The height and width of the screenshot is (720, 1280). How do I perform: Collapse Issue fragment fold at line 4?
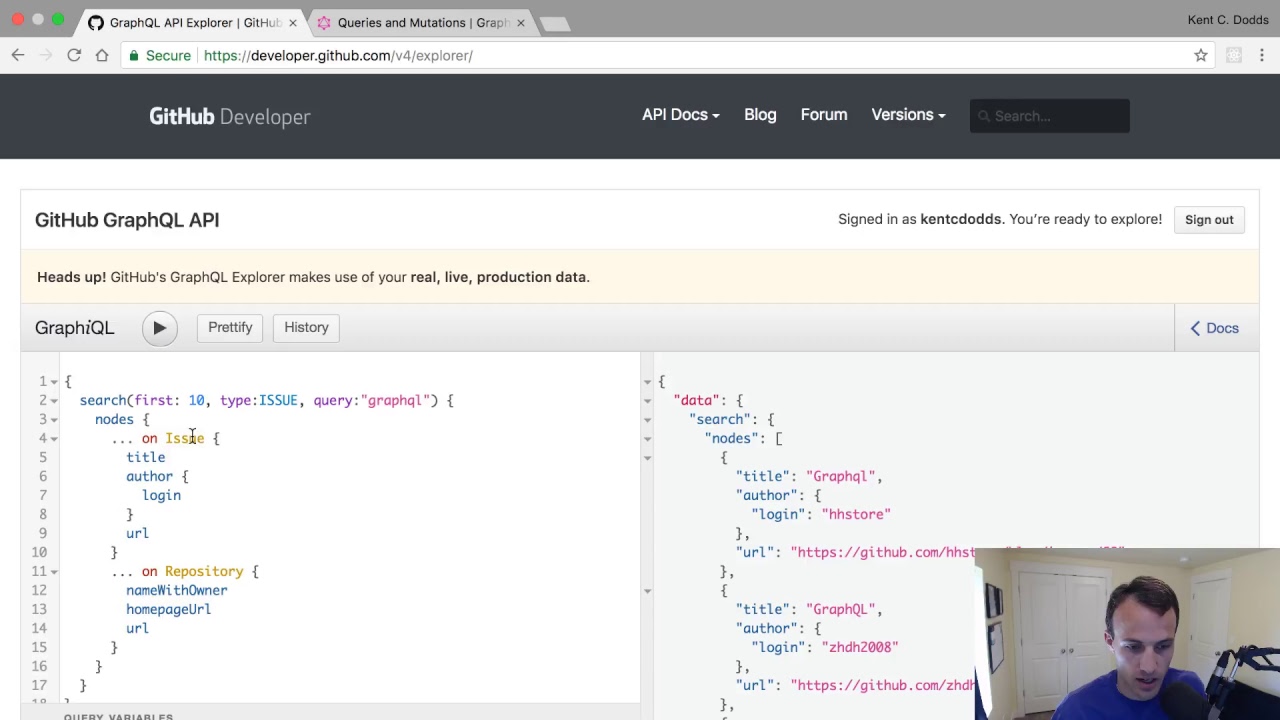pyautogui.click(x=54, y=439)
